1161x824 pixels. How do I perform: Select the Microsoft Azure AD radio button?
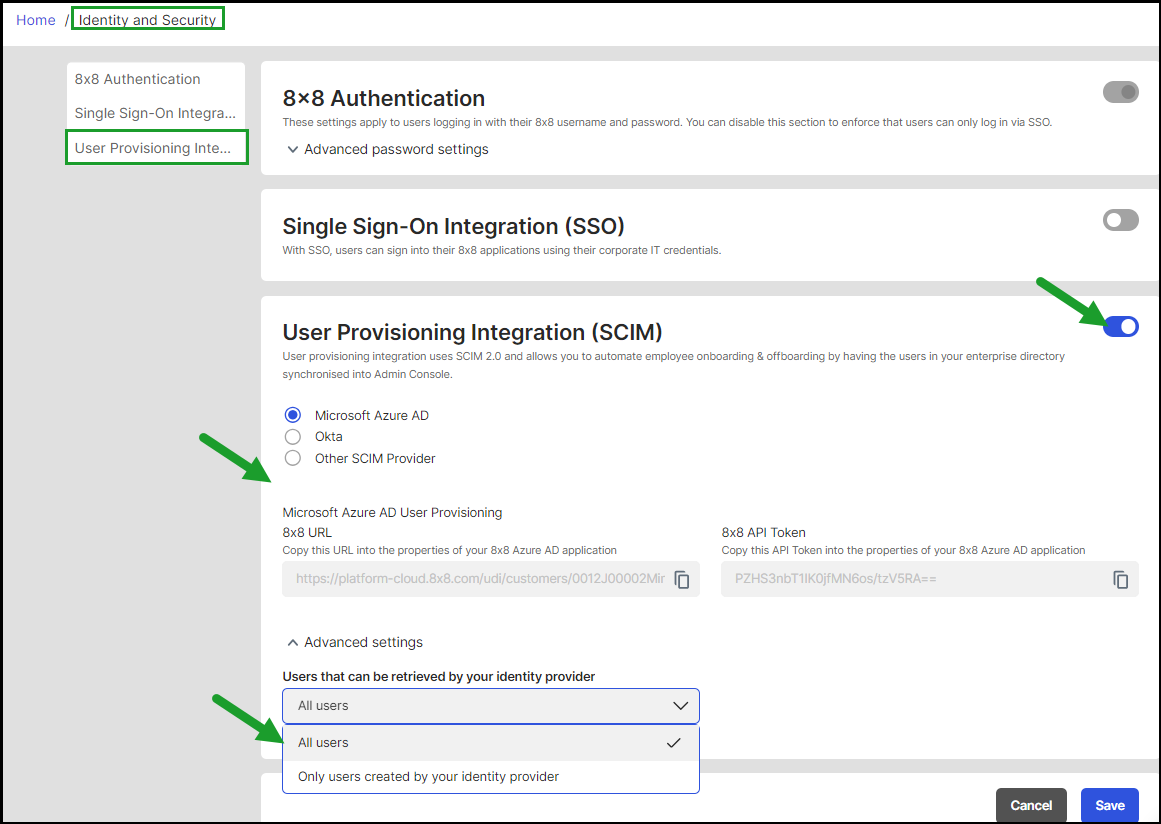coord(292,415)
